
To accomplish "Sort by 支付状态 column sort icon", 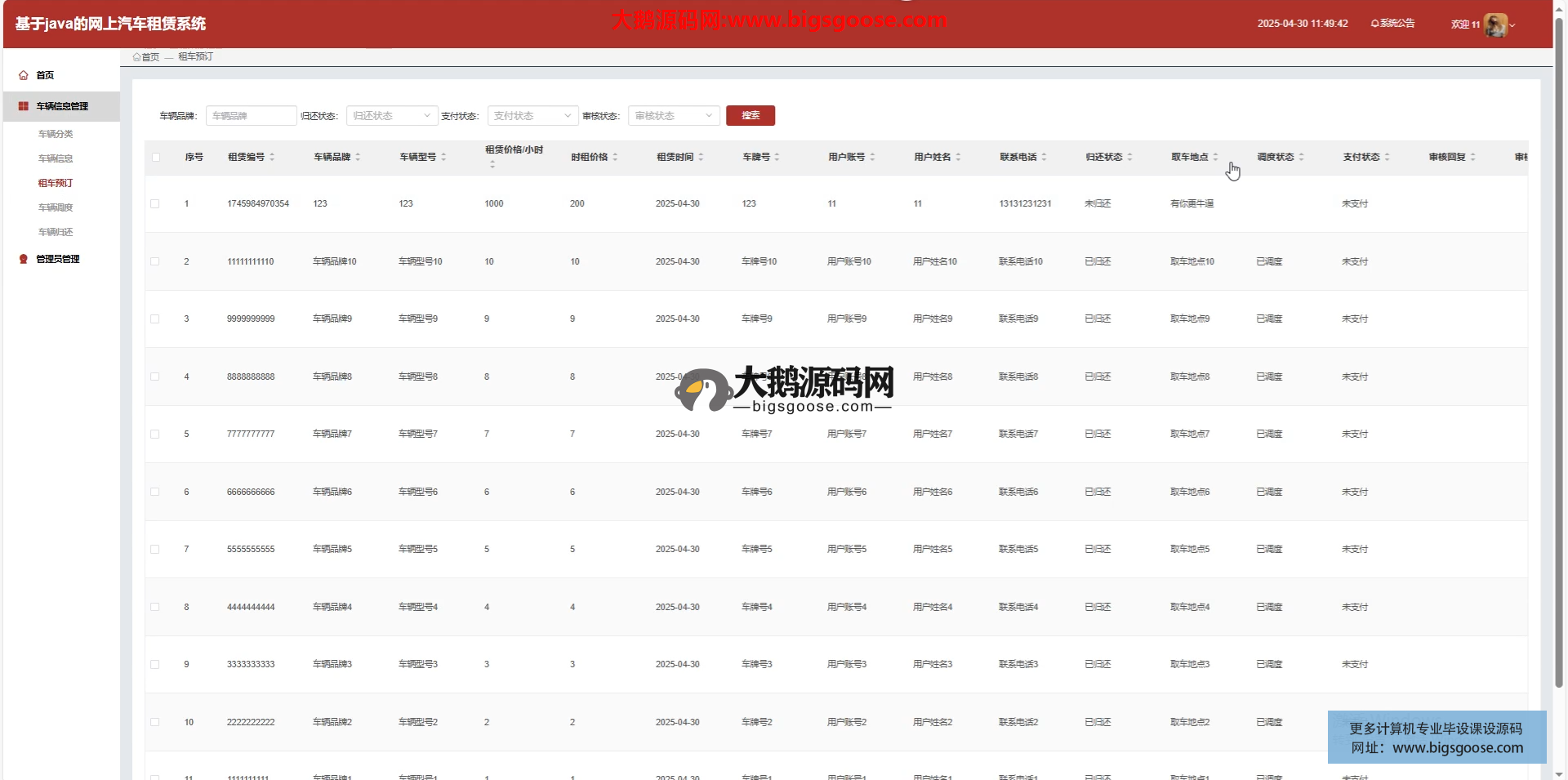I will pos(1387,157).
